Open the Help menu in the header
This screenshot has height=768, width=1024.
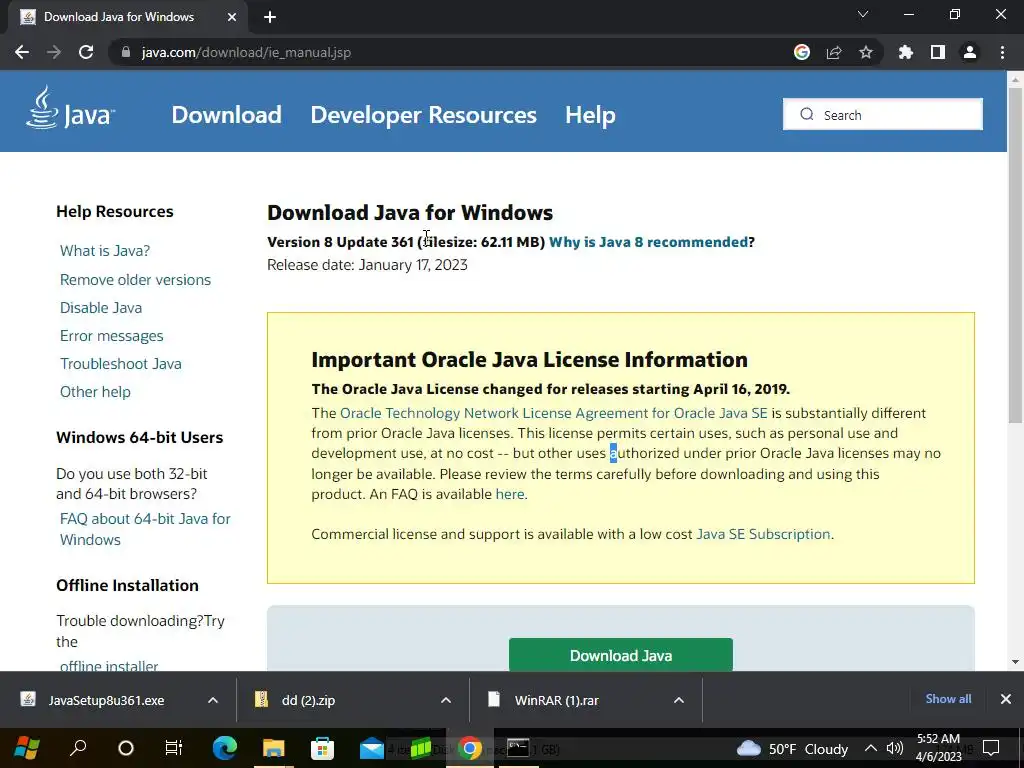point(590,115)
